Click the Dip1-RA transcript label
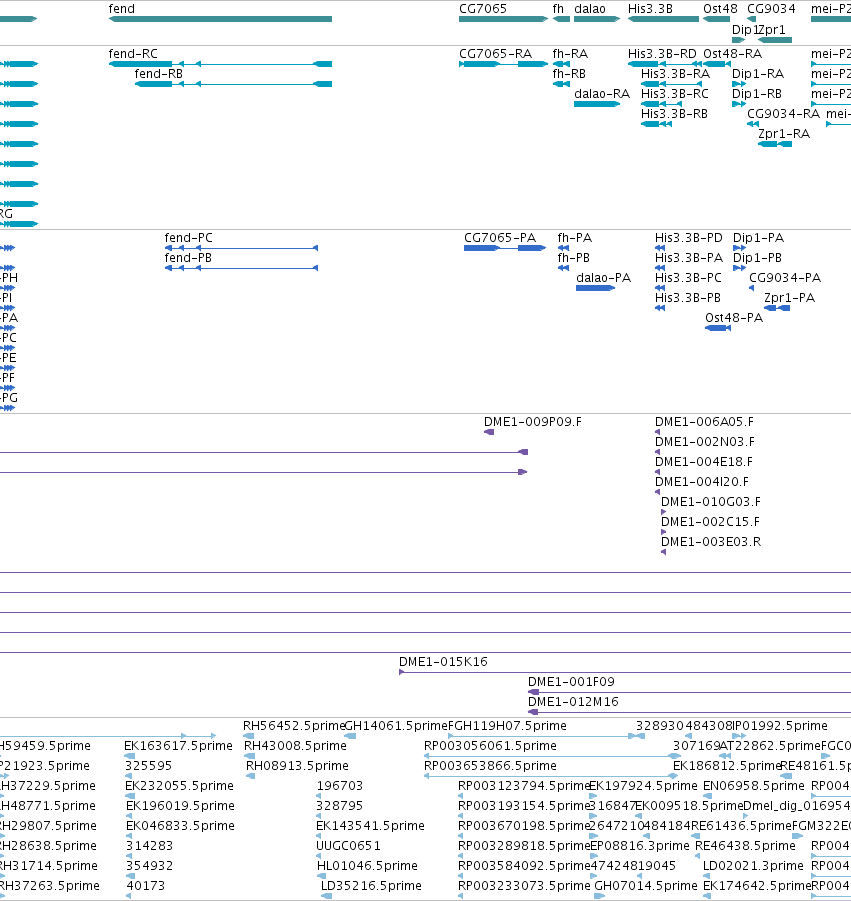This screenshot has width=851, height=901. [x=758, y=74]
